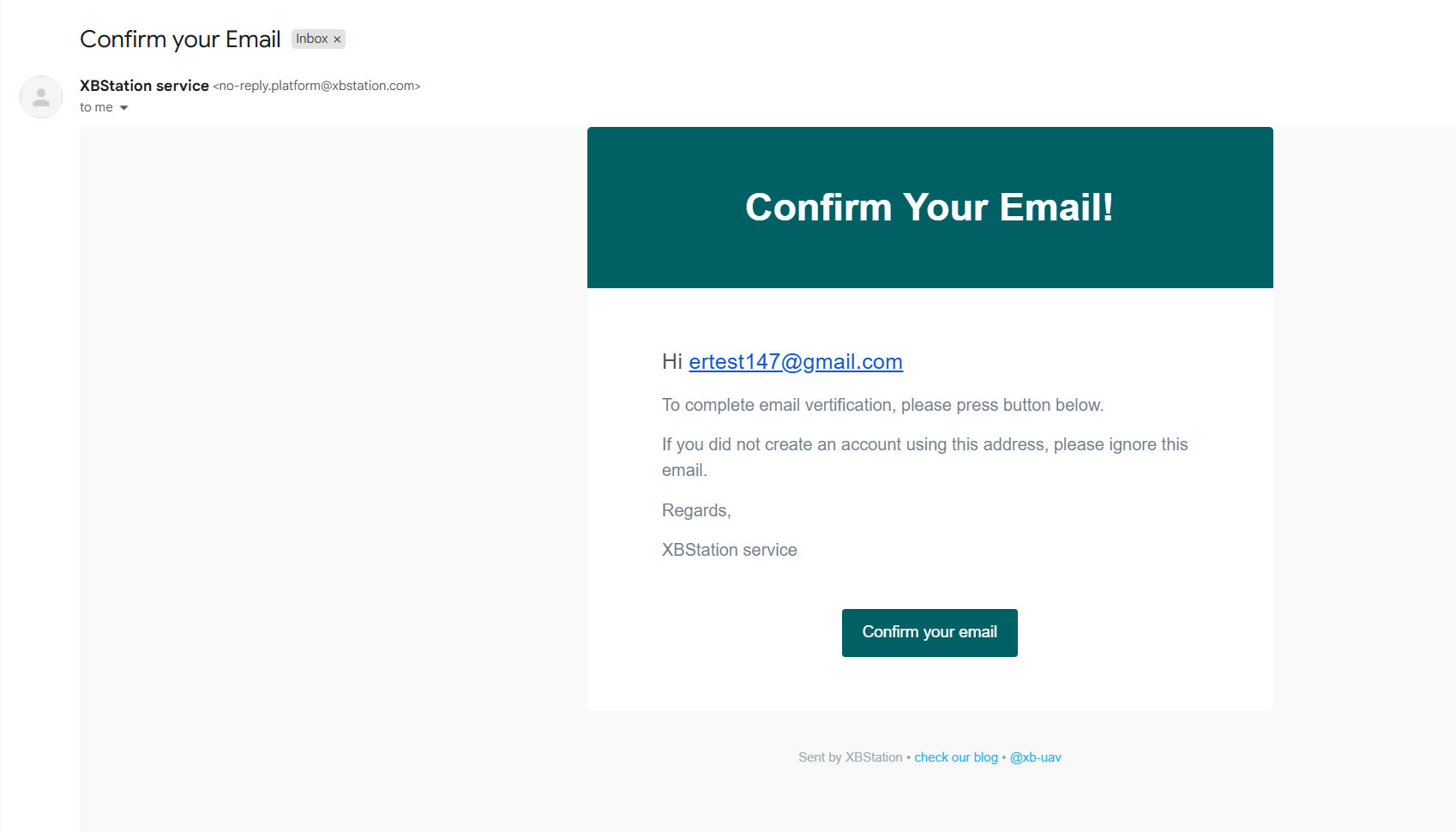Click the Inbox label tag
1456x832 pixels.
[311, 39]
